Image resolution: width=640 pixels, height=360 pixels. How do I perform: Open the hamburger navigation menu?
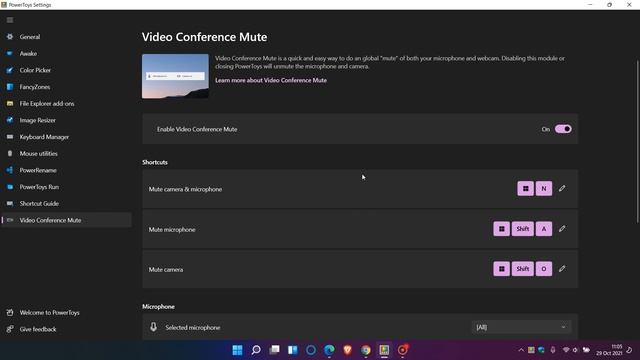click(10, 20)
